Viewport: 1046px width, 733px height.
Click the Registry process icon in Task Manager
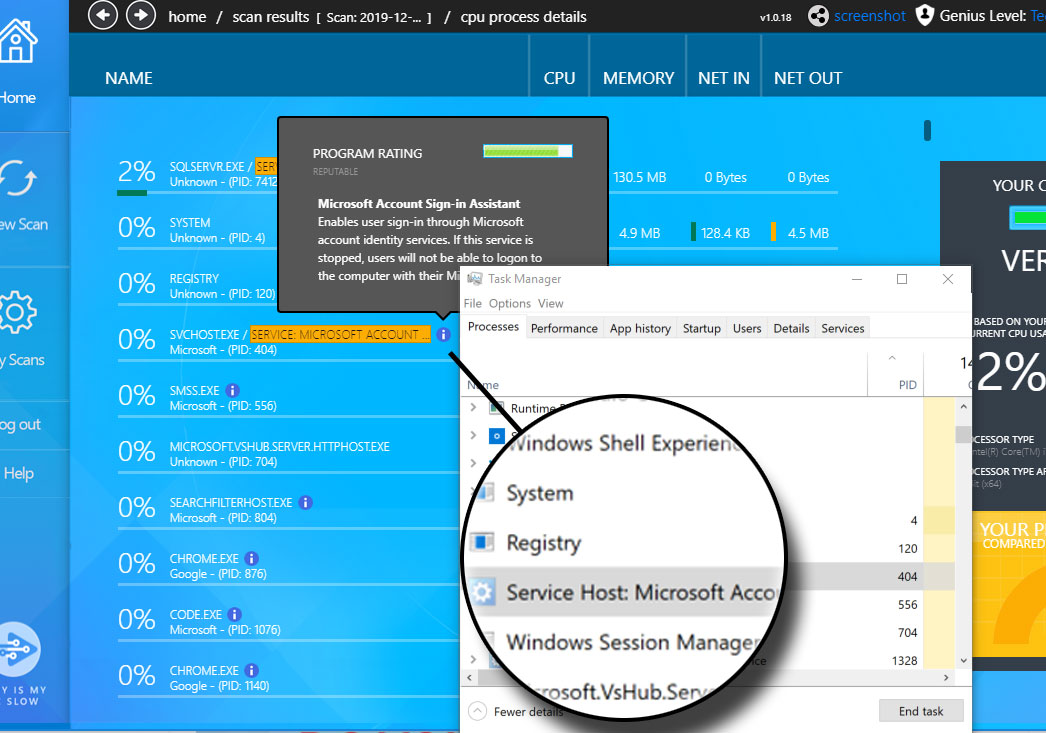tap(482, 542)
